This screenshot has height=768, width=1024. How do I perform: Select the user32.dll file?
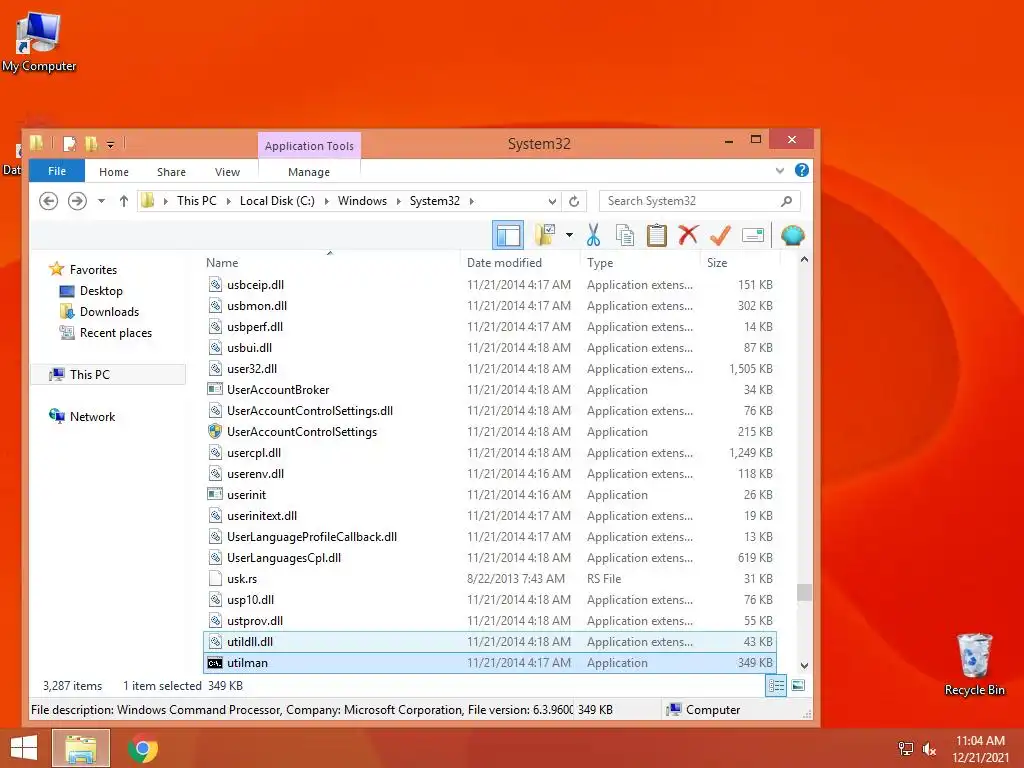coord(490,368)
